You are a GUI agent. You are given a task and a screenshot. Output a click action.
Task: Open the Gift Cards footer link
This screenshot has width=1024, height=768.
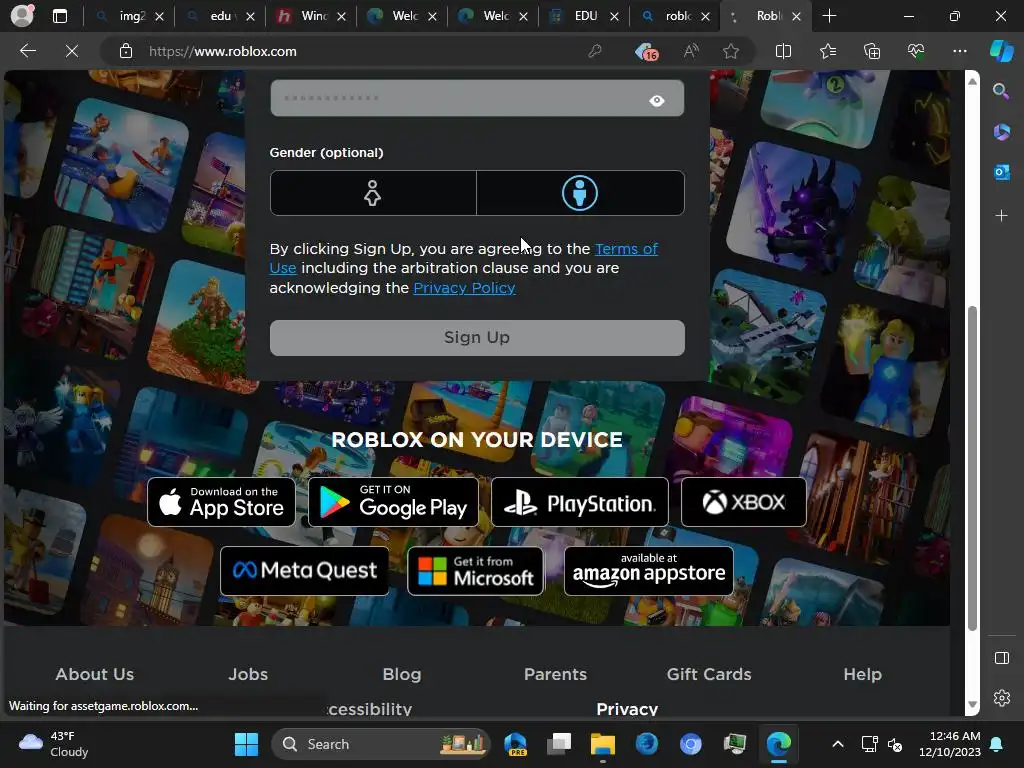pos(709,674)
